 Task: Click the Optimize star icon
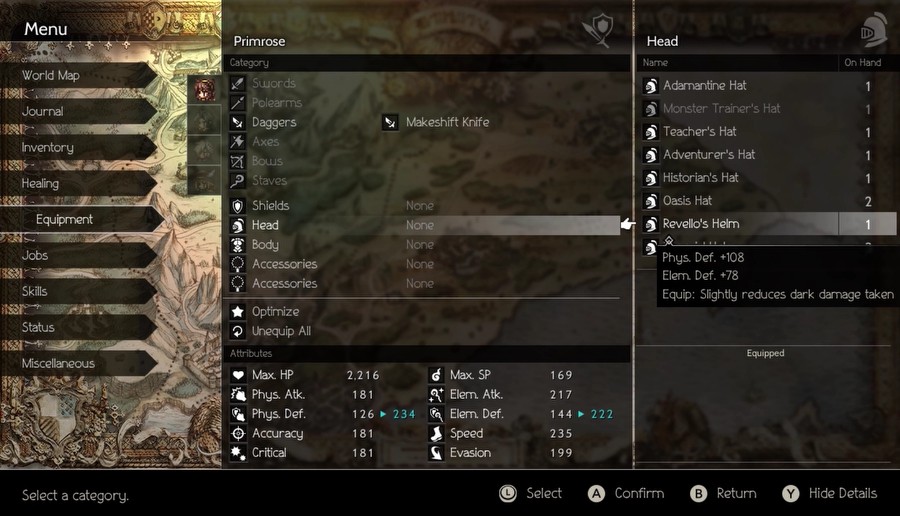[x=238, y=312]
